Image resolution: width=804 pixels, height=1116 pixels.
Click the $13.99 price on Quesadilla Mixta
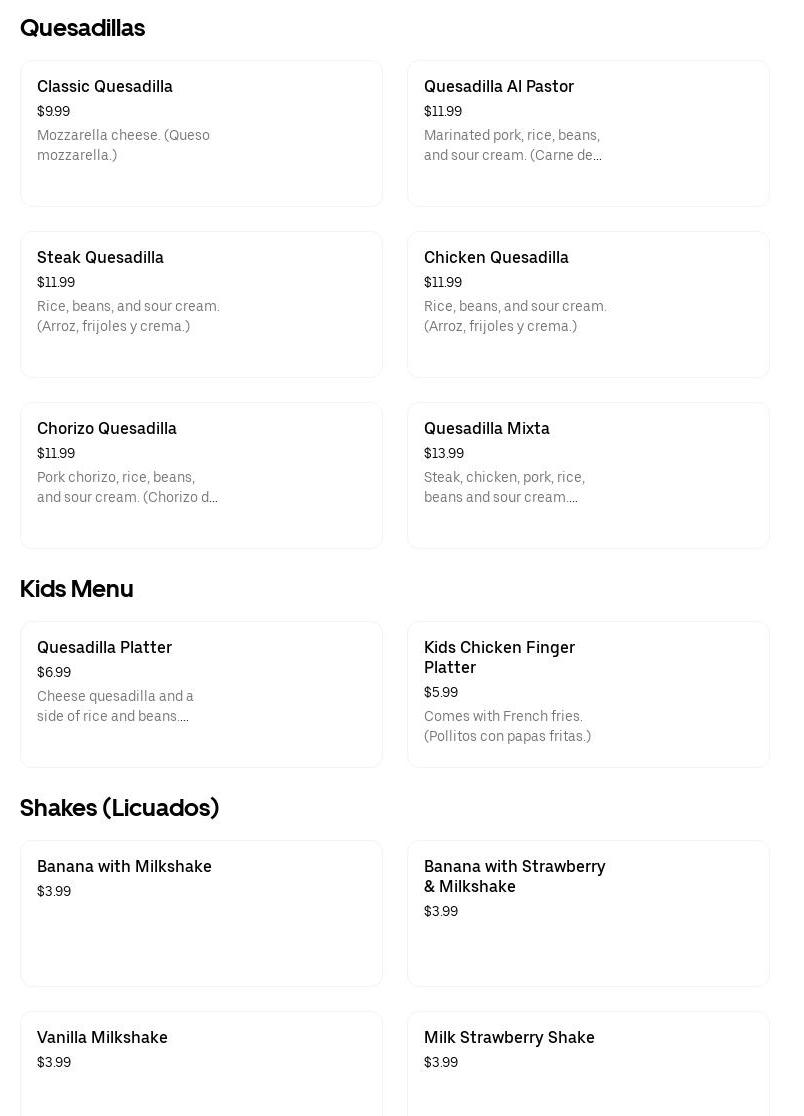click(x=444, y=454)
